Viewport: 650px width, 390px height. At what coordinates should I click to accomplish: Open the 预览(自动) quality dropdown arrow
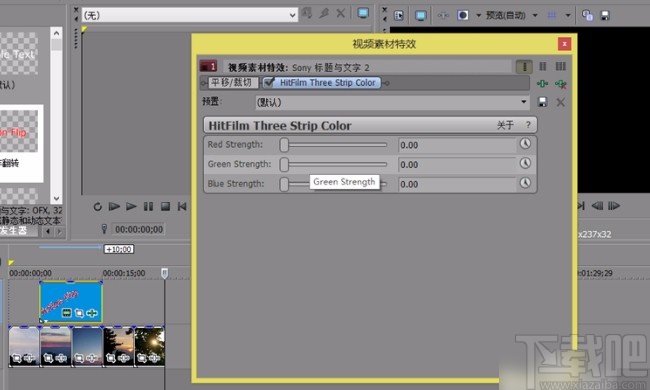[535, 15]
